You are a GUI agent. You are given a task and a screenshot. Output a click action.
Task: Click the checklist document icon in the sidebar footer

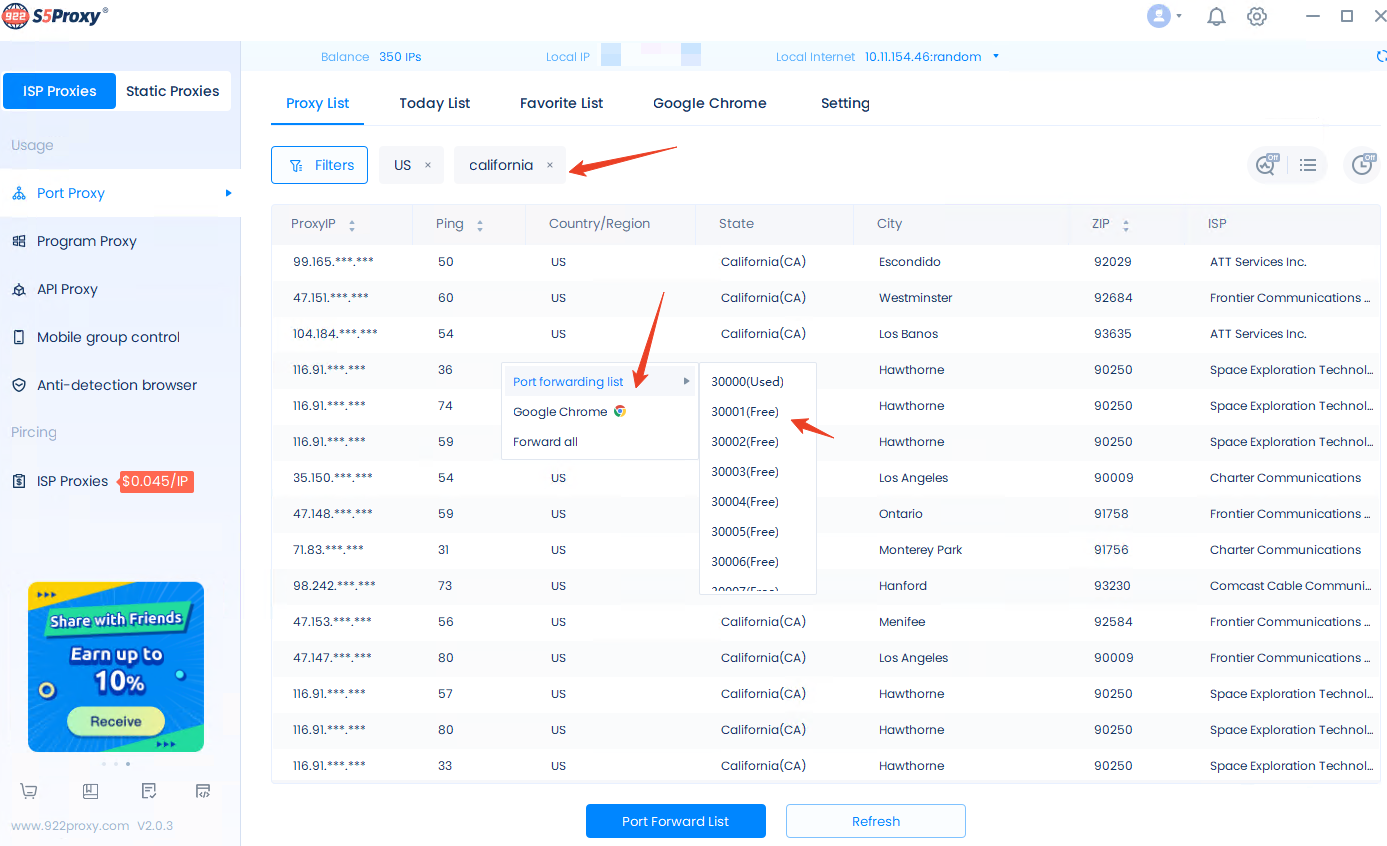(x=149, y=791)
